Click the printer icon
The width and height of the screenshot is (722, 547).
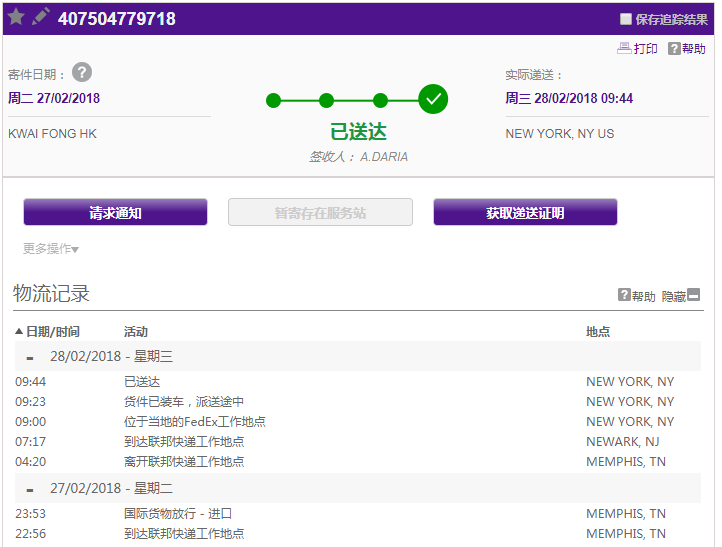[x=624, y=48]
